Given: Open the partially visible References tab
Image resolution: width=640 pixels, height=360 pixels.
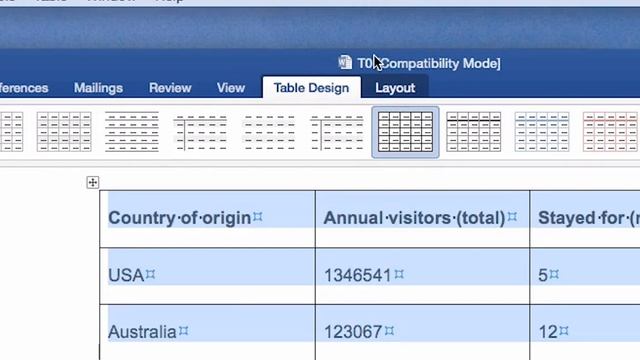Looking at the screenshot, I should point(24,88).
